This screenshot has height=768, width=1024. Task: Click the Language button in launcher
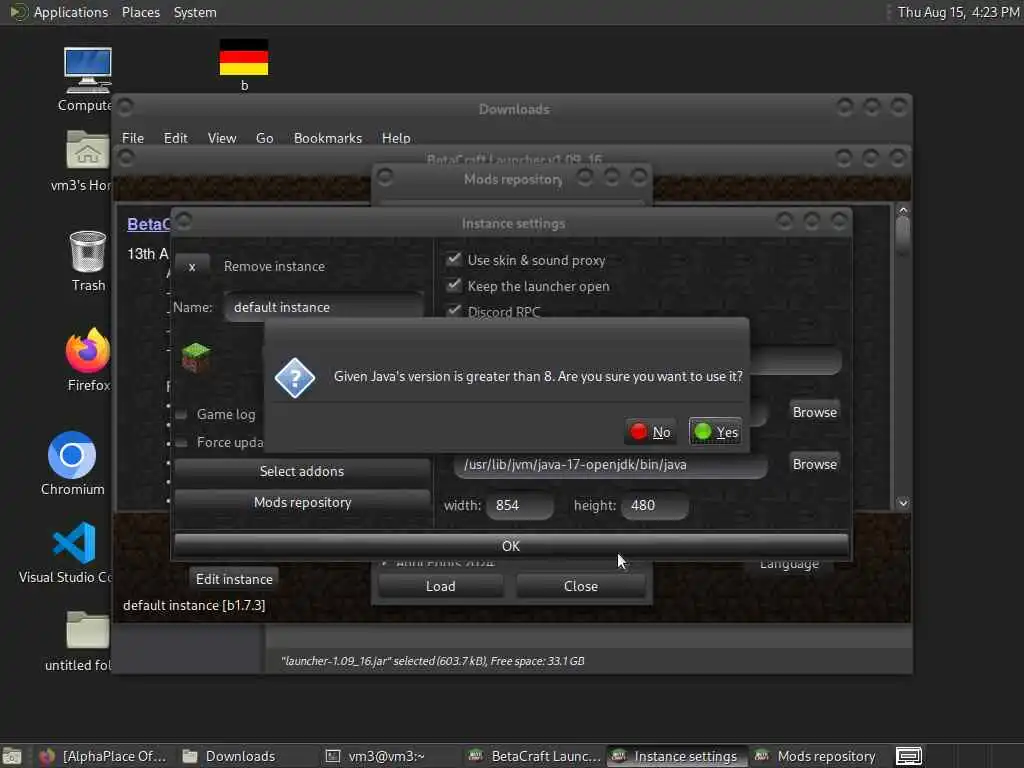pos(789,564)
